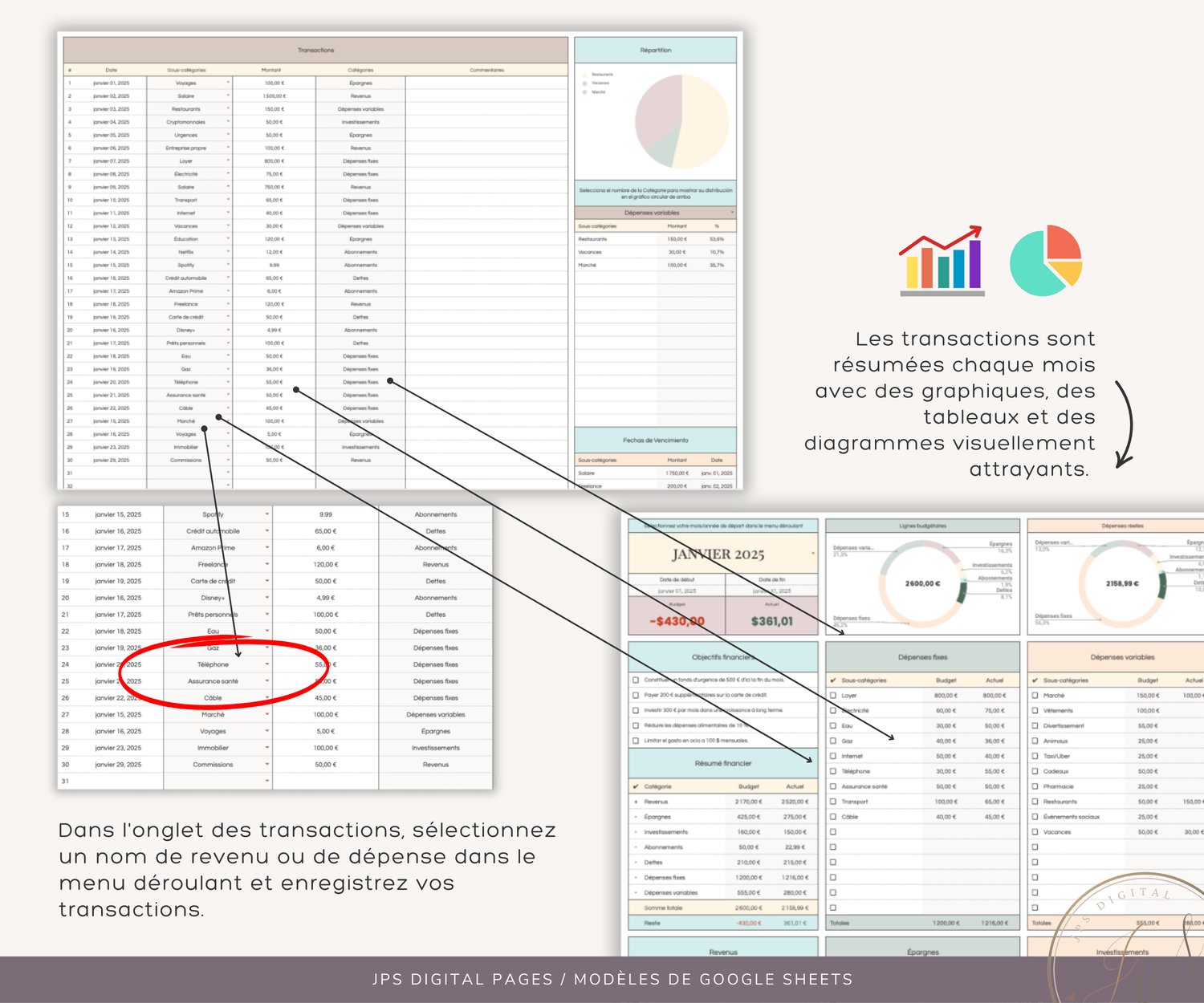The image size is (1204, 1003).
Task: Click the '-$430,00' budget value
Action: pos(677,621)
